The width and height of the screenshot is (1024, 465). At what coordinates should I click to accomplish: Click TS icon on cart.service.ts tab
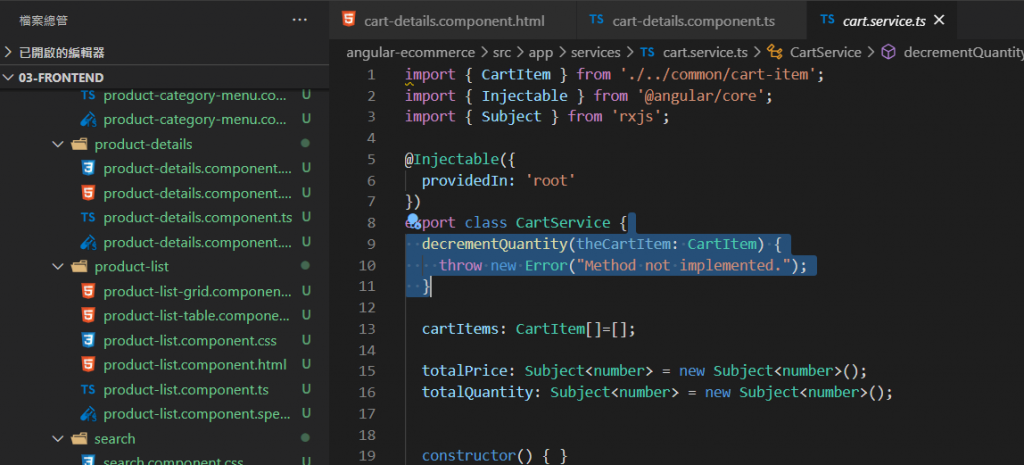coord(827,20)
